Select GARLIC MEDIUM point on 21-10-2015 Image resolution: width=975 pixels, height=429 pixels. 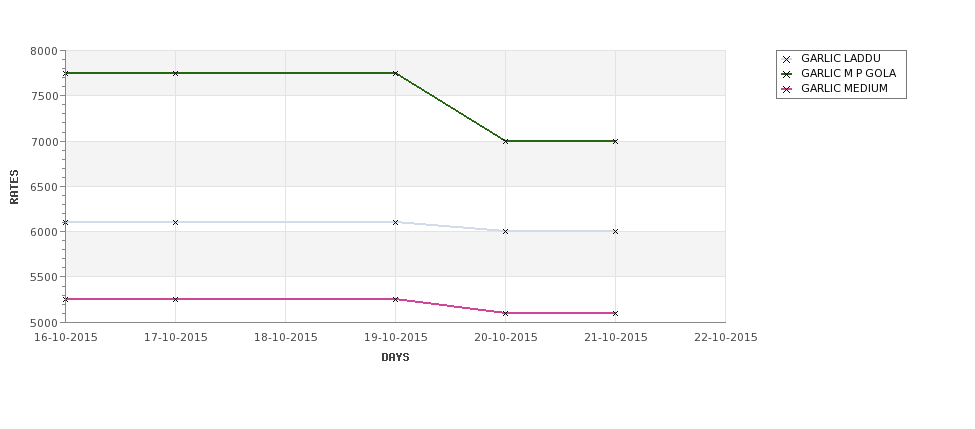[616, 313]
